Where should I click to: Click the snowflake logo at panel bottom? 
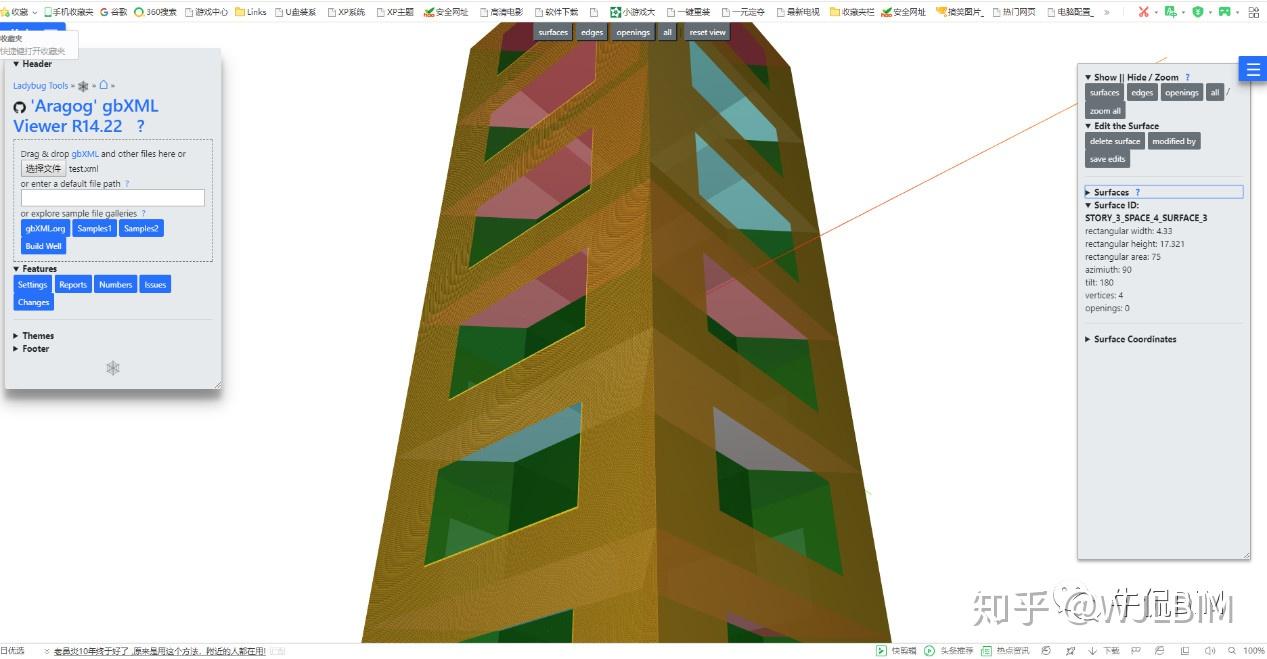[x=112, y=368]
